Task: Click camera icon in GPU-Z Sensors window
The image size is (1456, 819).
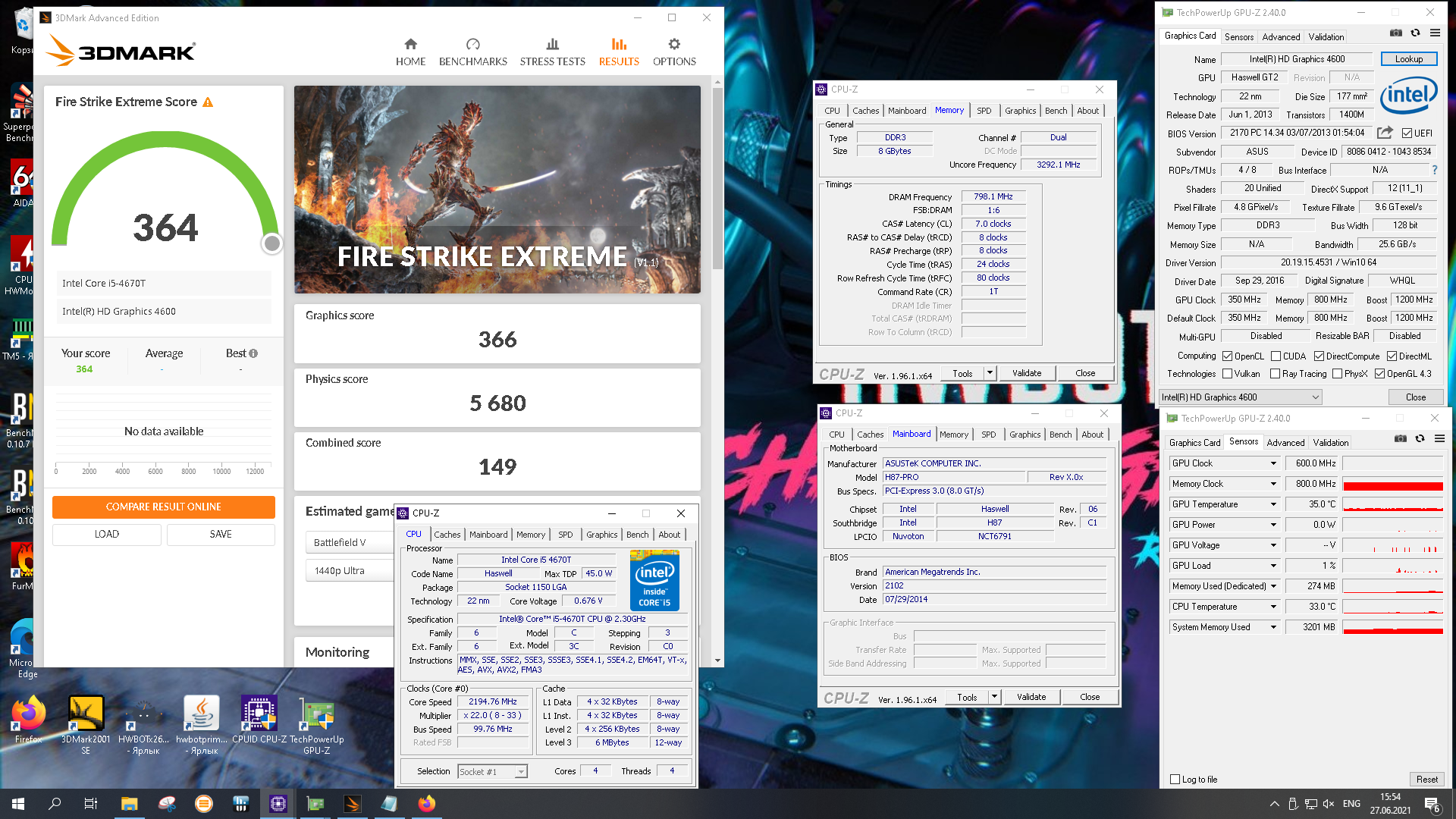Action: [1400, 439]
